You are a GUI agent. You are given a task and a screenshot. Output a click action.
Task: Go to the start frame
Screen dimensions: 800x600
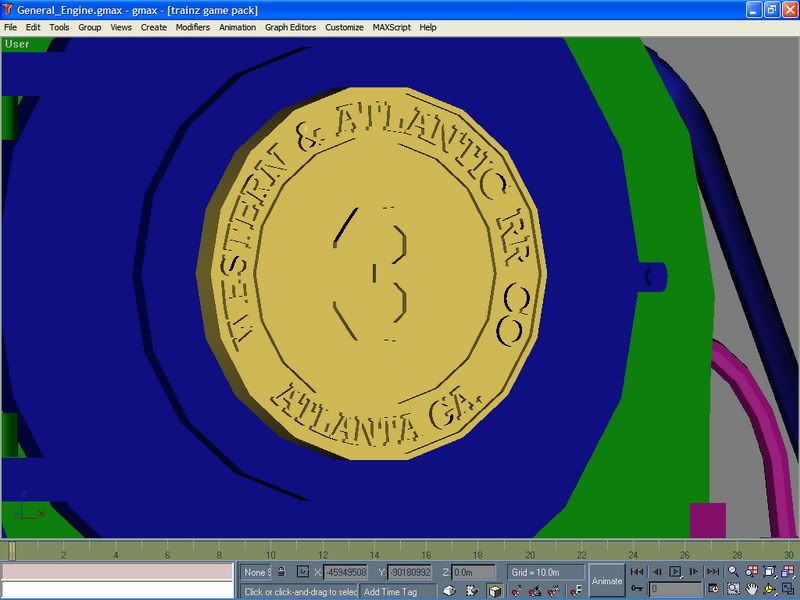click(637, 572)
